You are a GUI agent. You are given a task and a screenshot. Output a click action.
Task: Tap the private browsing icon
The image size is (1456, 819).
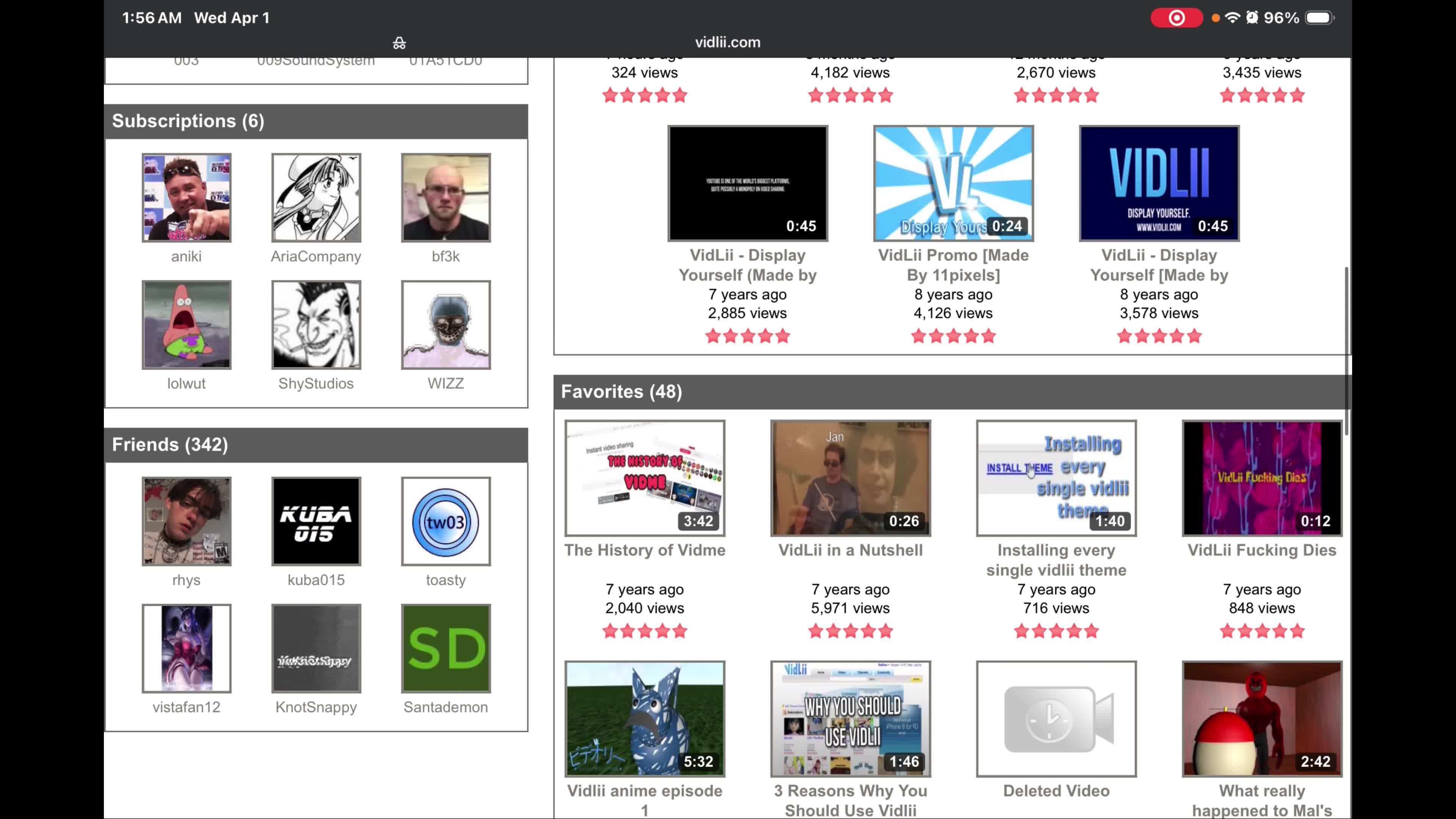(x=399, y=43)
